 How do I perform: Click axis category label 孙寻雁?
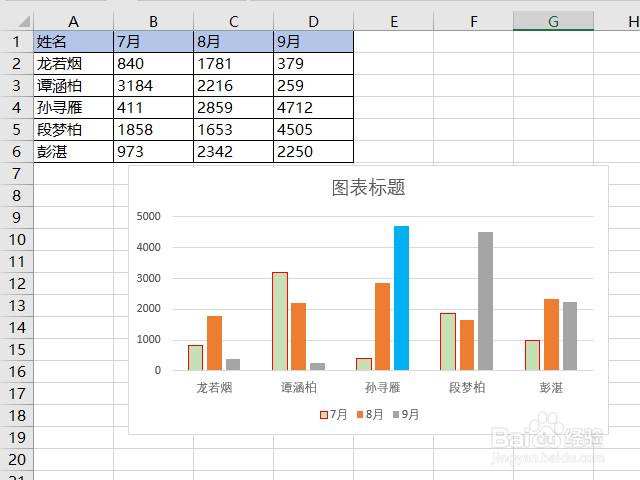[x=382, y=387]
